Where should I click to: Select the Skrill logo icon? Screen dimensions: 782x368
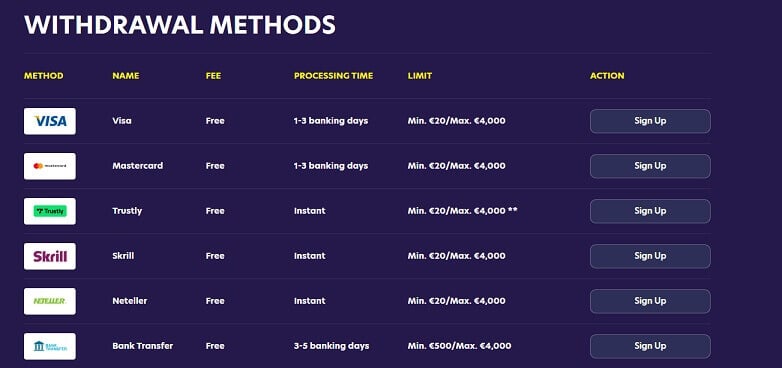pyautogui.click(x=50, y=256)
